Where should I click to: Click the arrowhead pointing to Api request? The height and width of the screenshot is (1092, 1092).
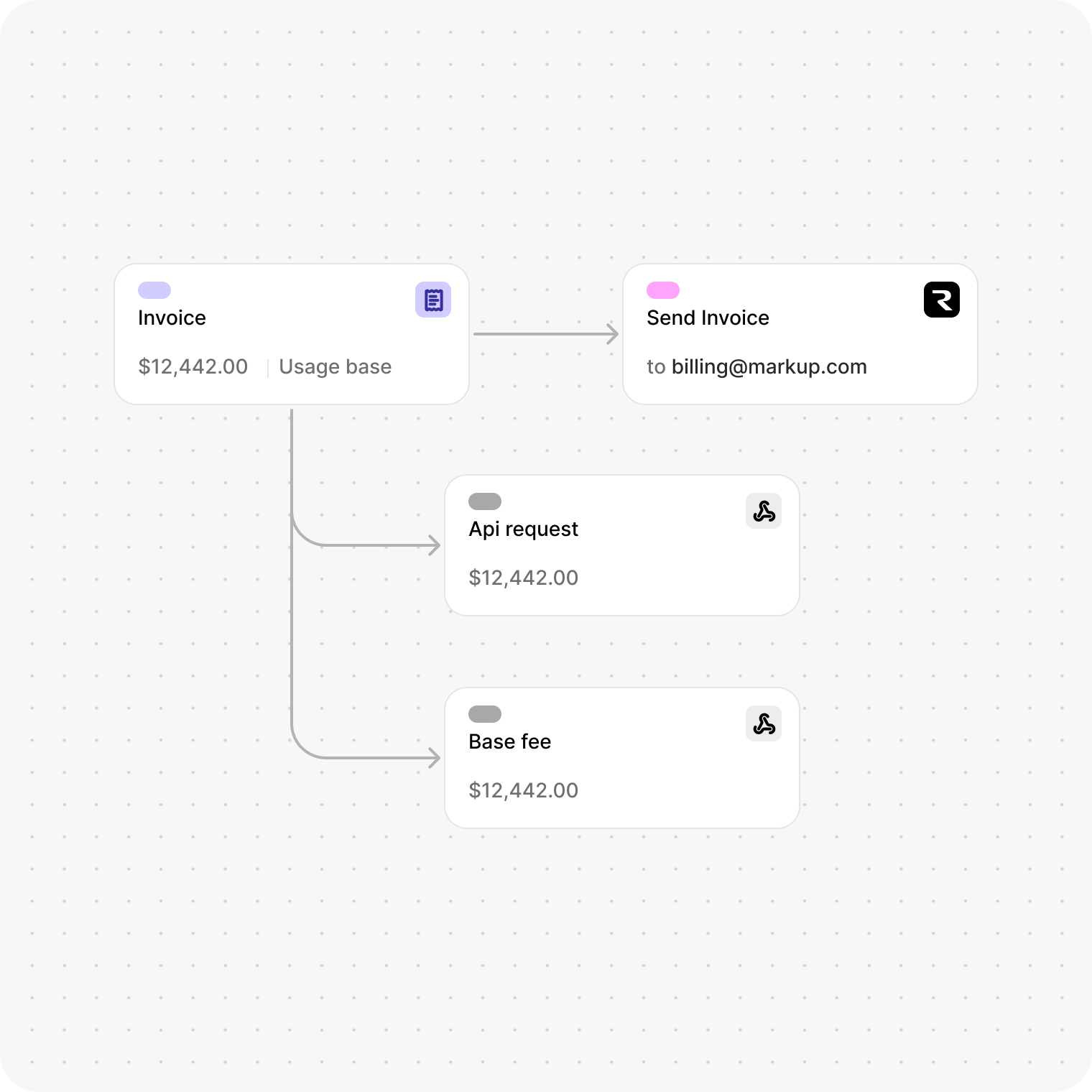[434, 545]
